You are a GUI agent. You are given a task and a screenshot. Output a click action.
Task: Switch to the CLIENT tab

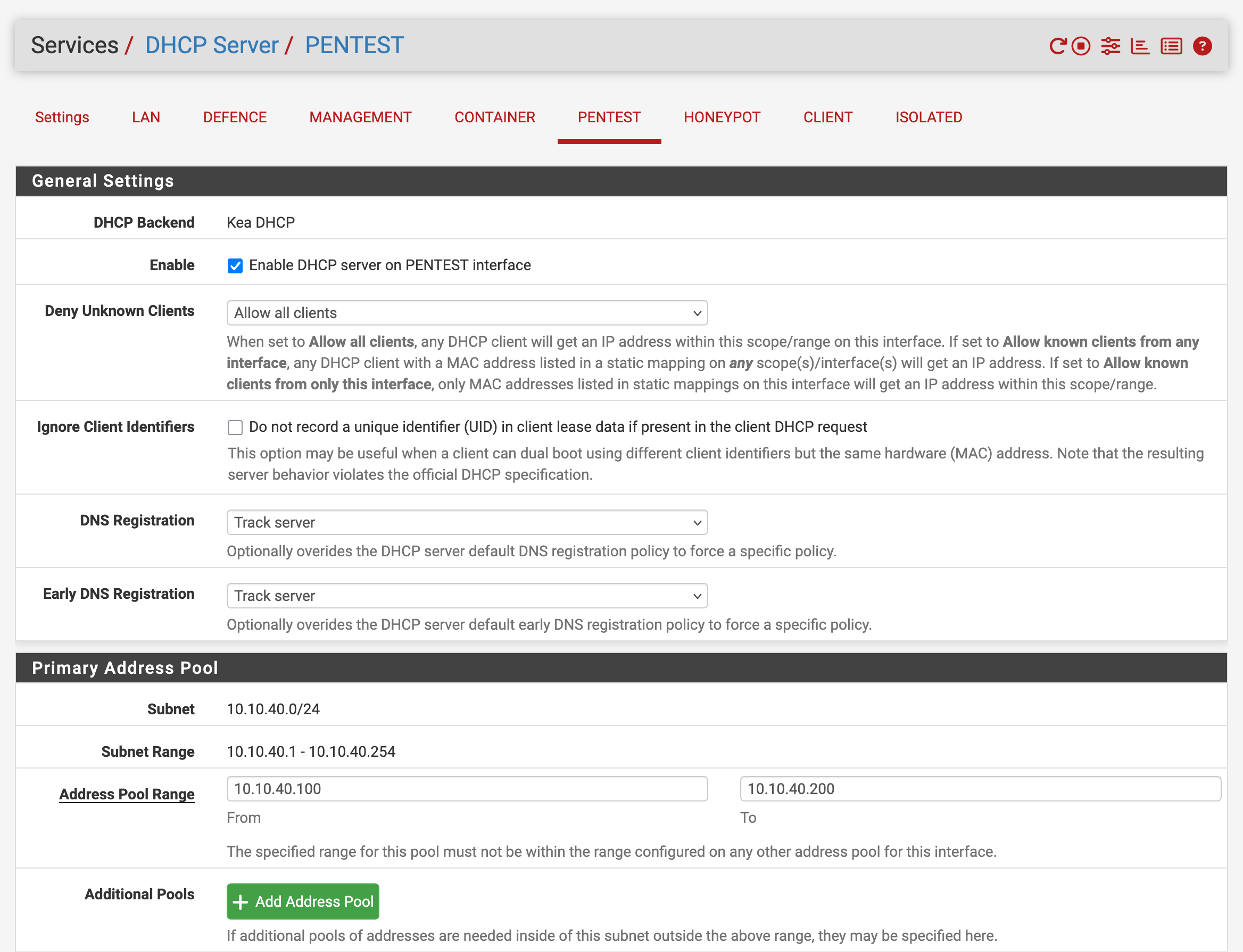pos(828,118)
